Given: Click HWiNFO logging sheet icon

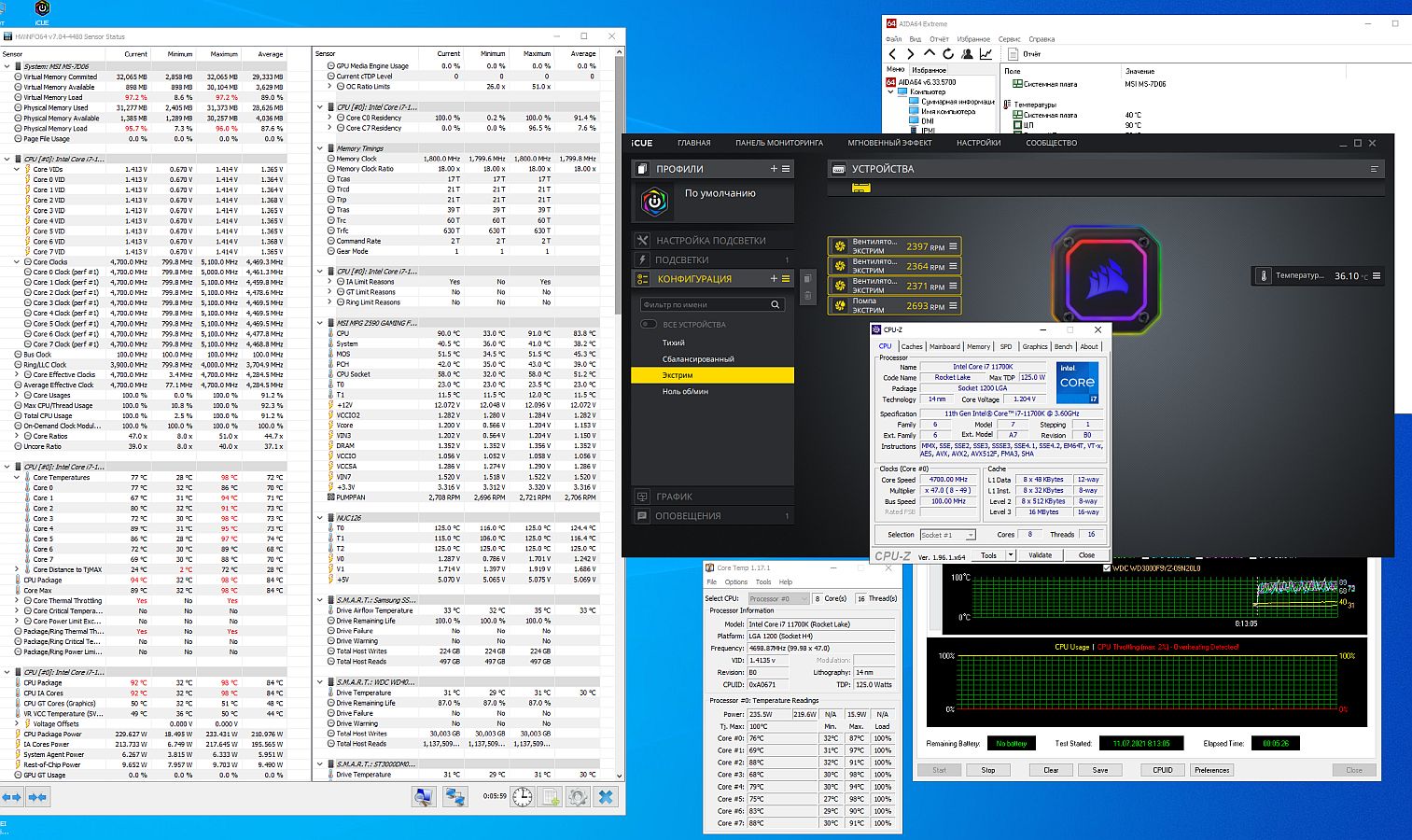Looking at the screenshot, I should click(x=551, y=796).
